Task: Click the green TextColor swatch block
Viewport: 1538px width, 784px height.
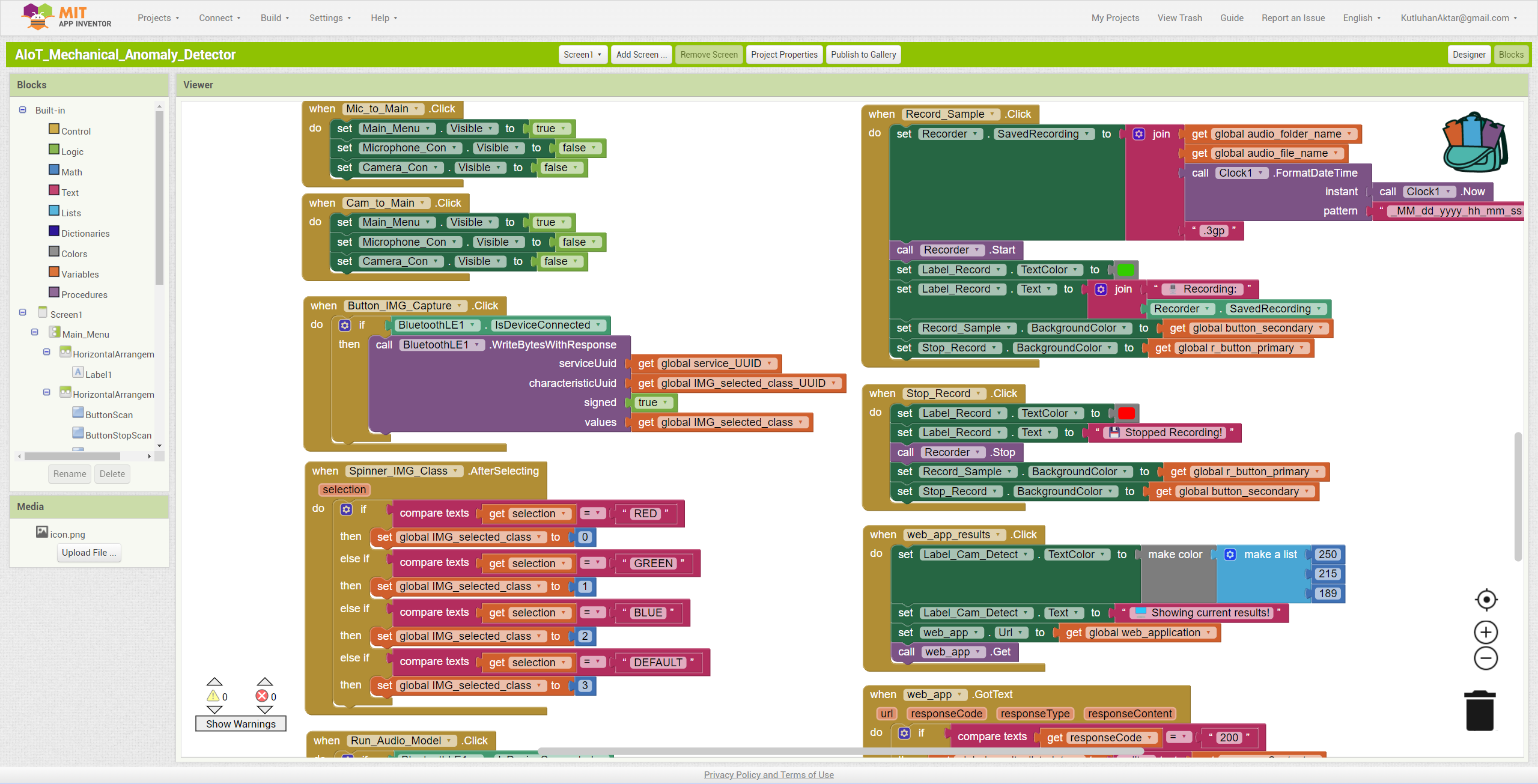Action: 1125,270
